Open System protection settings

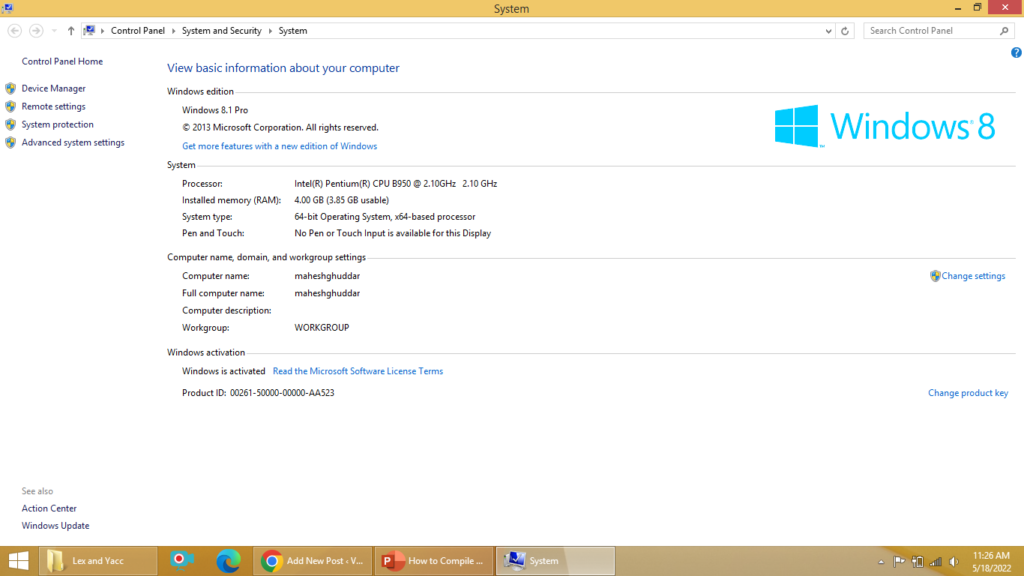pyautogui.click(x=55, y=124)
